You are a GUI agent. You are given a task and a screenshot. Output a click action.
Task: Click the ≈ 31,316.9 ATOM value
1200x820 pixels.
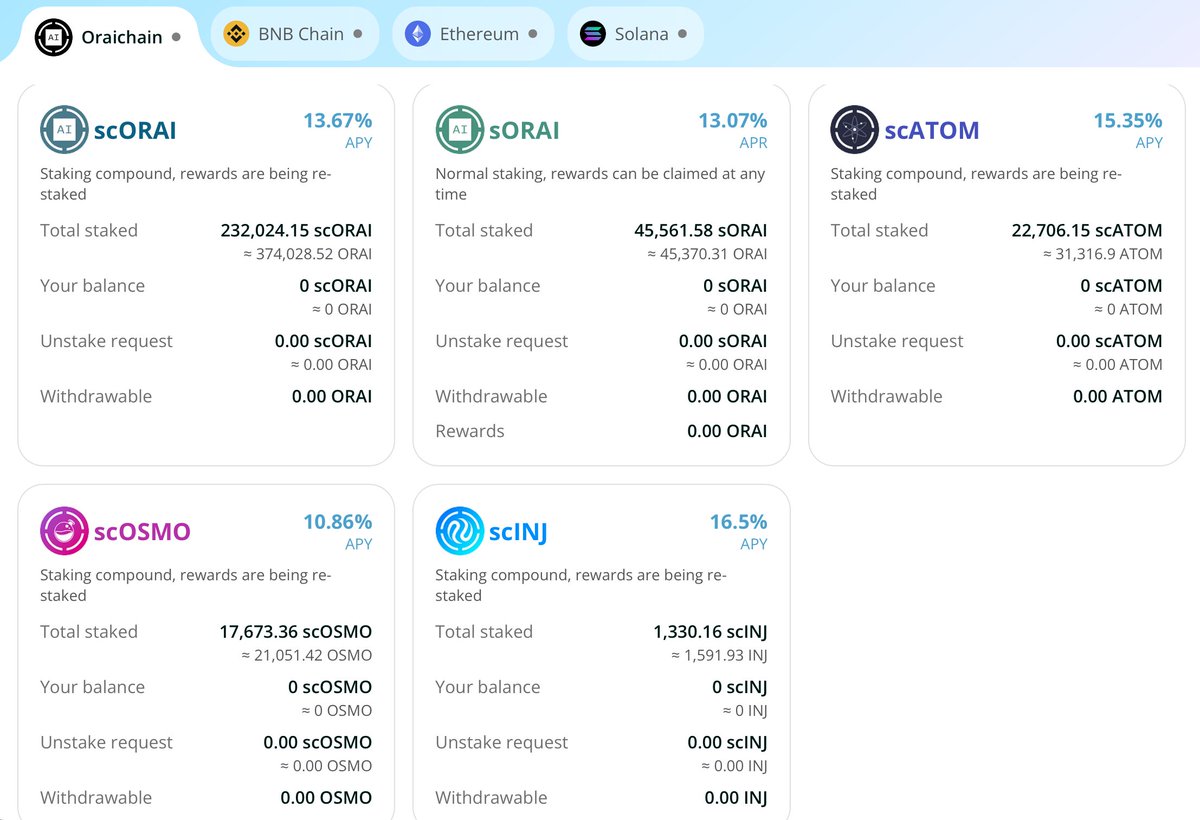click(x=1102, y=254)
